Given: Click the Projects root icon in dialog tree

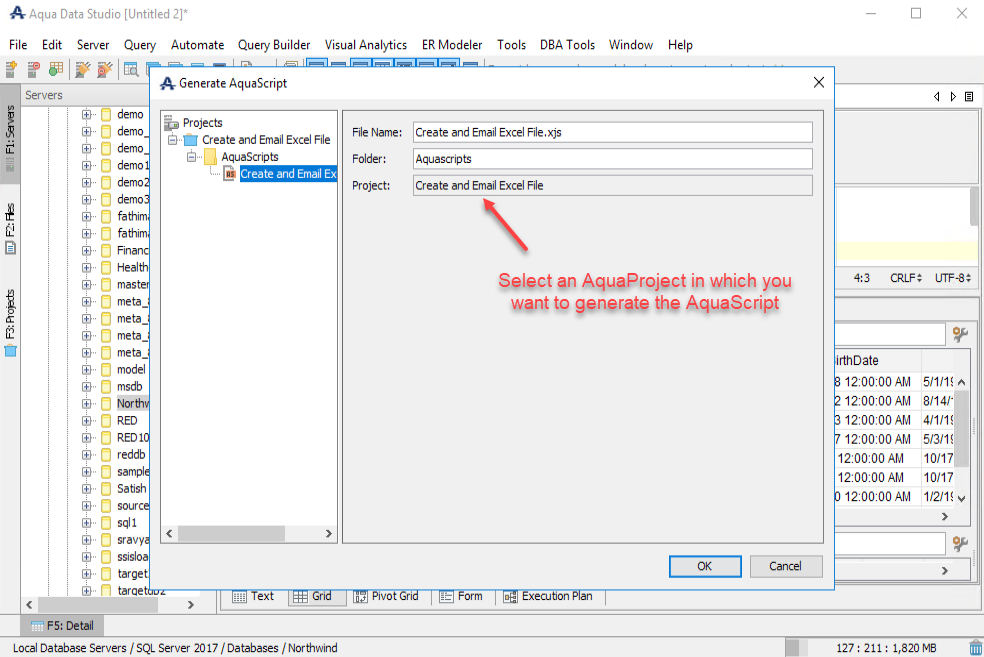Looking at the screenshot, I should tap(171, 123).
